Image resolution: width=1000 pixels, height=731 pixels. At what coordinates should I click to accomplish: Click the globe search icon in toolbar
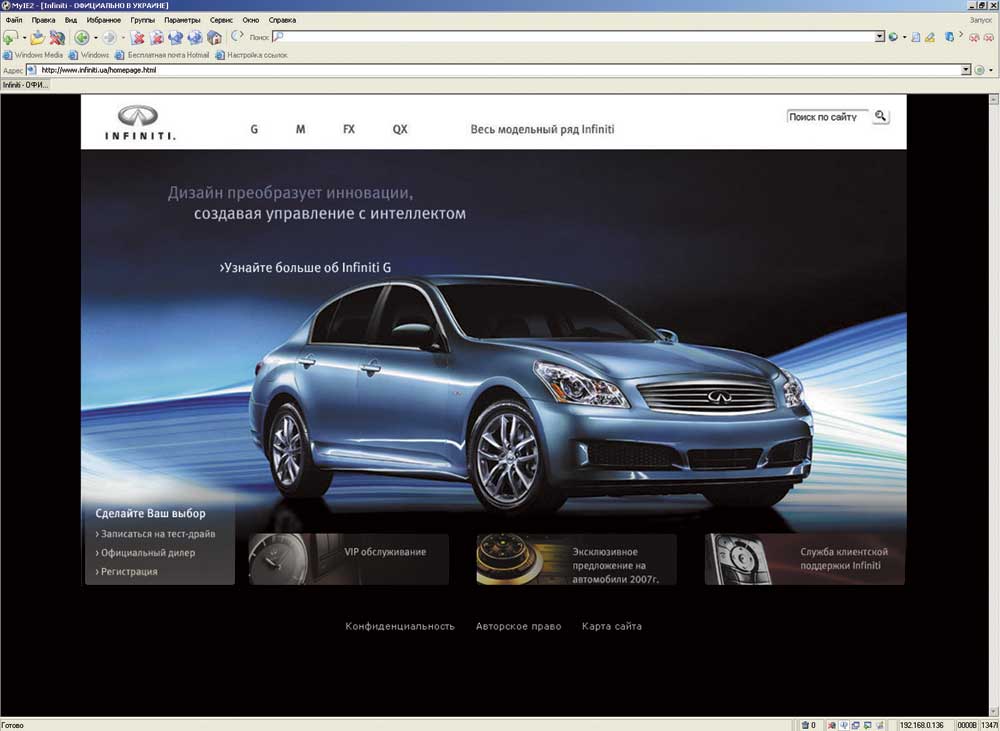pyautogui.click(x=893, y=37)
